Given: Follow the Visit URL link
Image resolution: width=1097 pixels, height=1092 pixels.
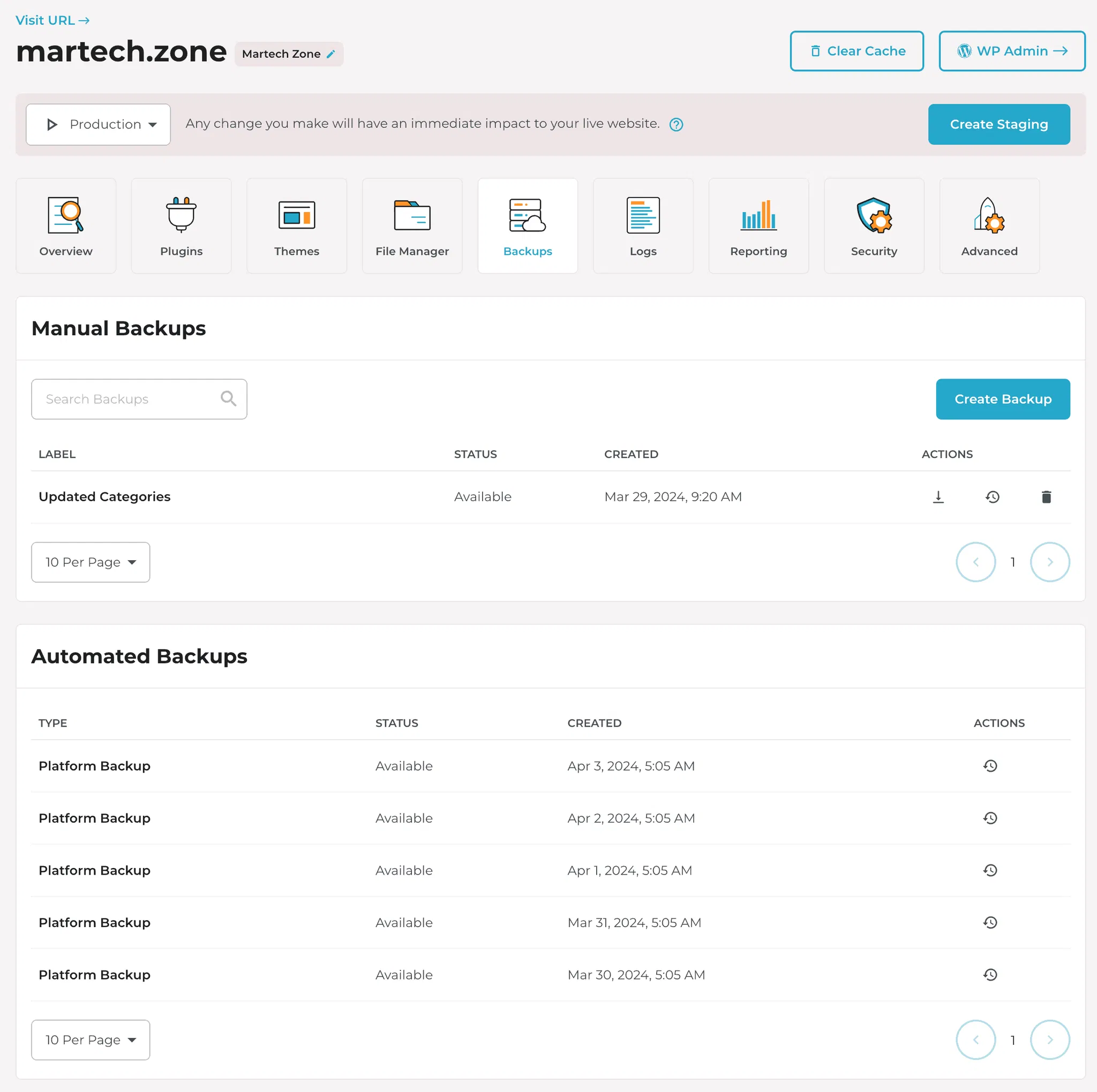Looking at the screenshot, I should point(52,20).
